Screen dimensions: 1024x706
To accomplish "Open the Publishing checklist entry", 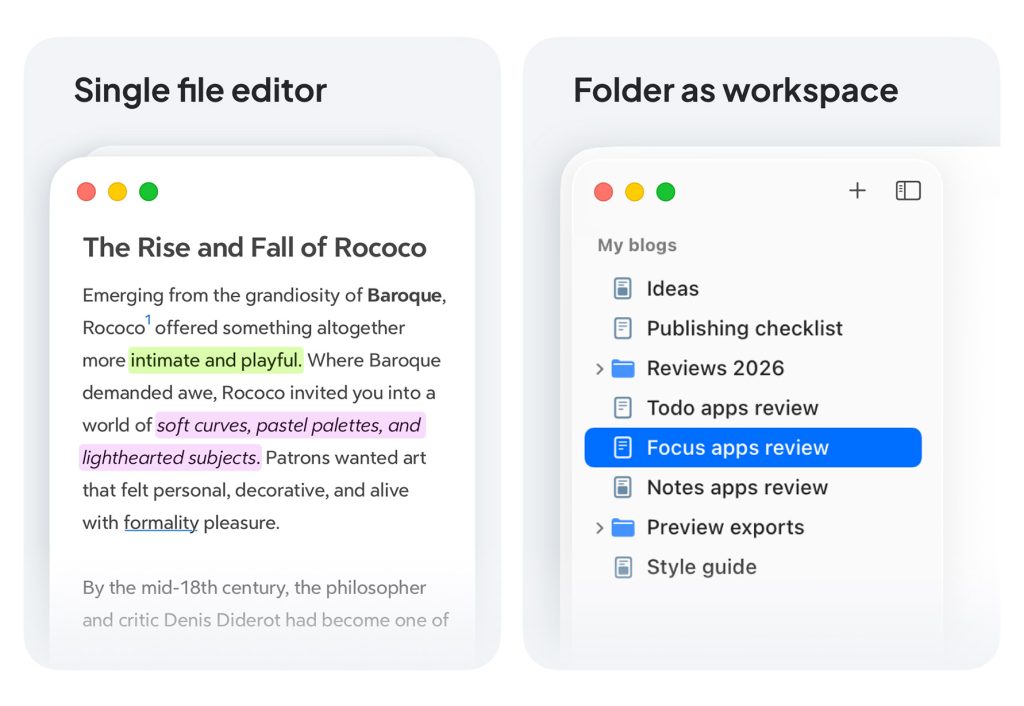I will 744,328.
